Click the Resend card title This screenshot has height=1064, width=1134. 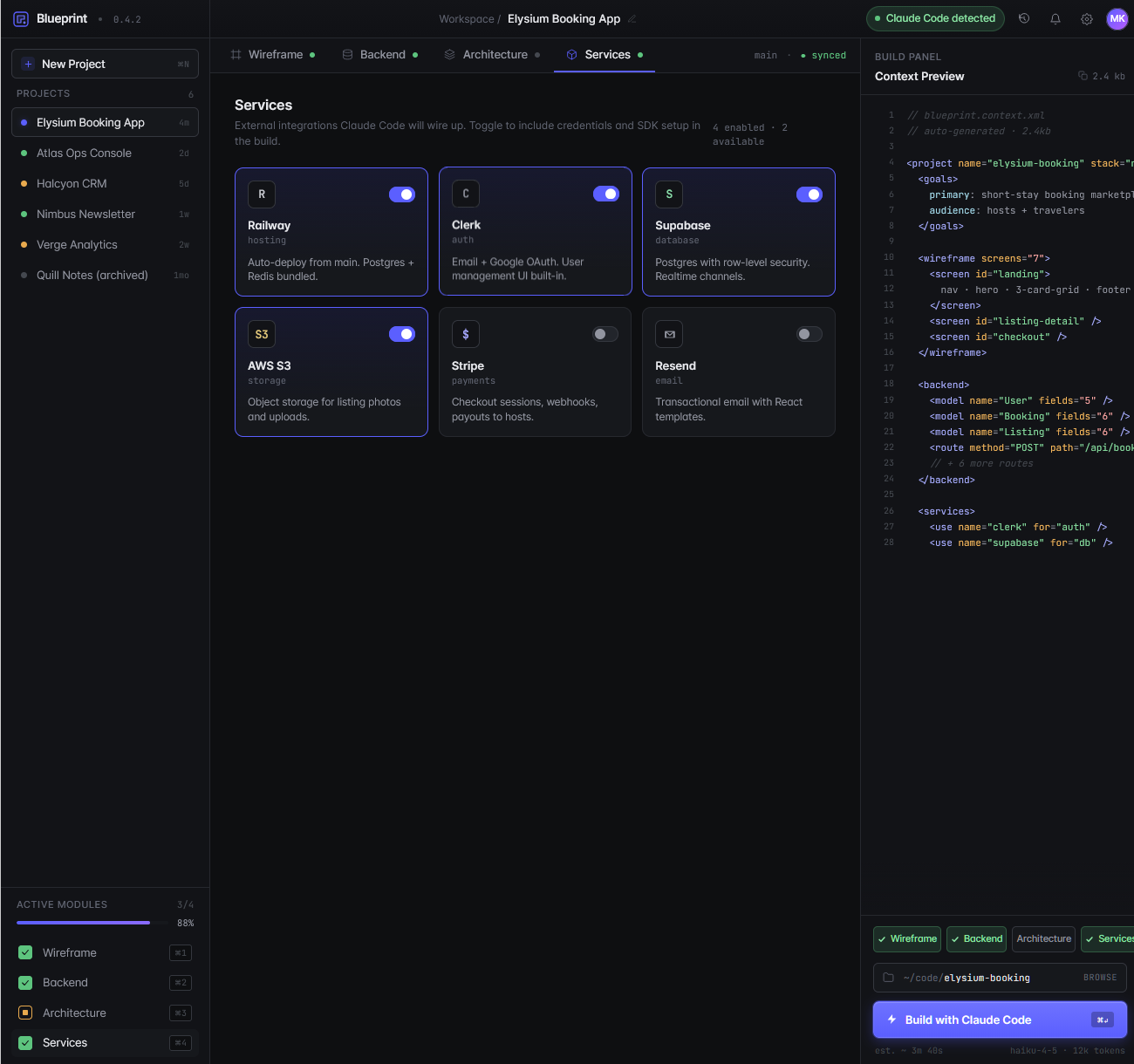676,366
